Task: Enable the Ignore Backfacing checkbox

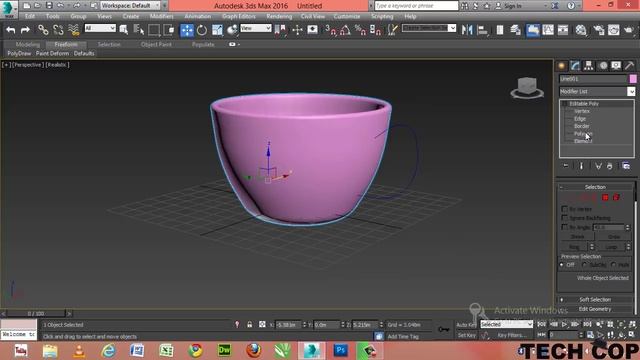Action: tap(565, 218)
